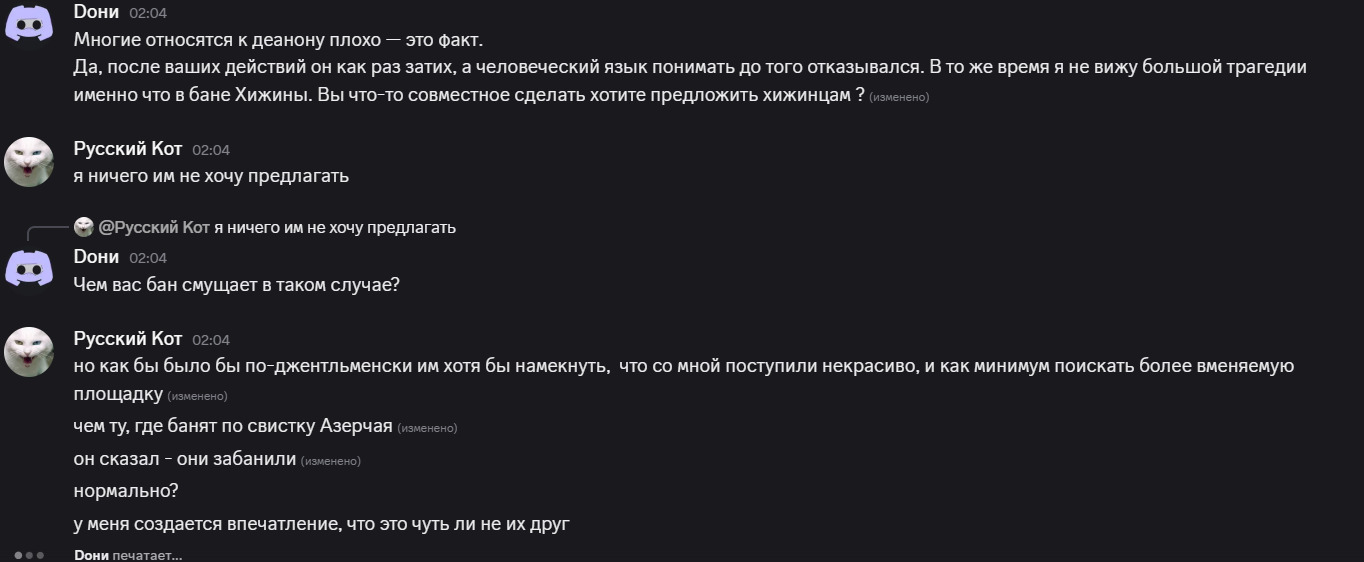Click the message 'Чем вас бан смущает в таком случае?'
Screen dimensions: 1364x562
pos(236,284)
